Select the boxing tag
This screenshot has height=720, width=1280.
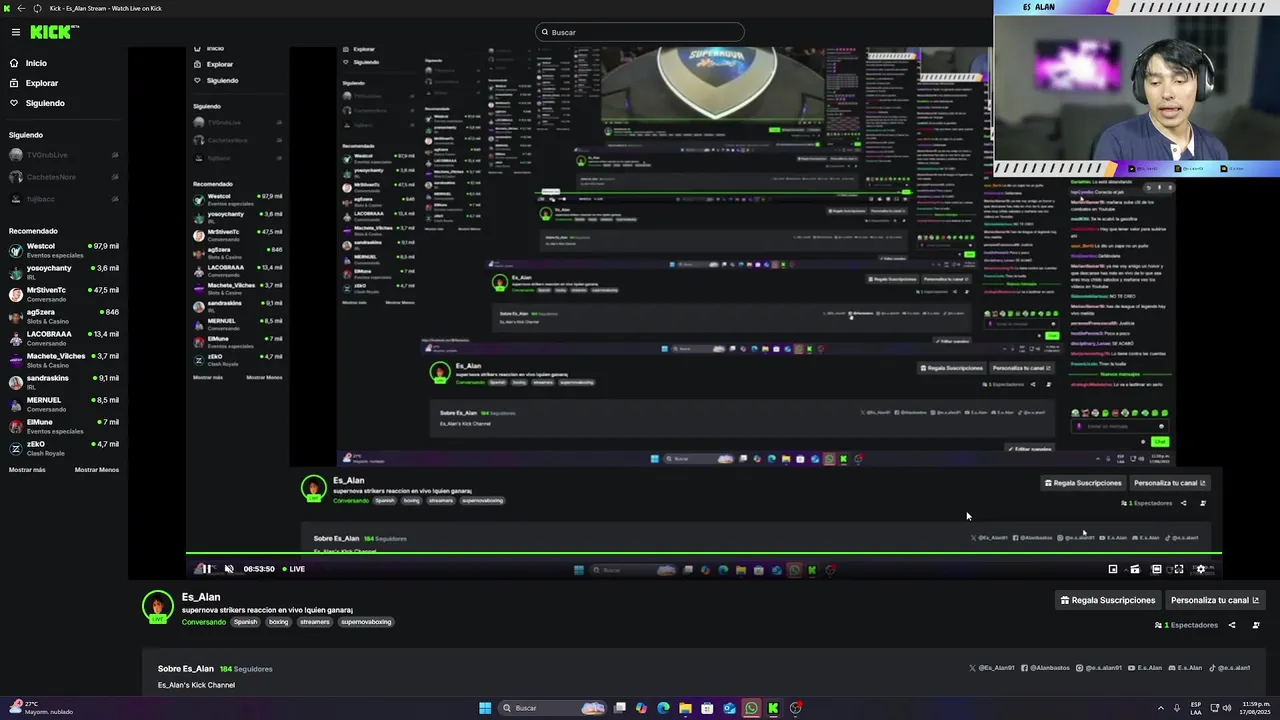click(x=278, y=622)
